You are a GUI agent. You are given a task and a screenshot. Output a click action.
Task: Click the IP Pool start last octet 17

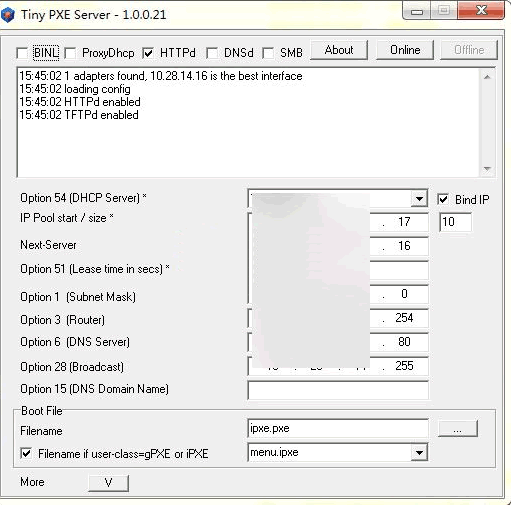(x=404, y=222)
